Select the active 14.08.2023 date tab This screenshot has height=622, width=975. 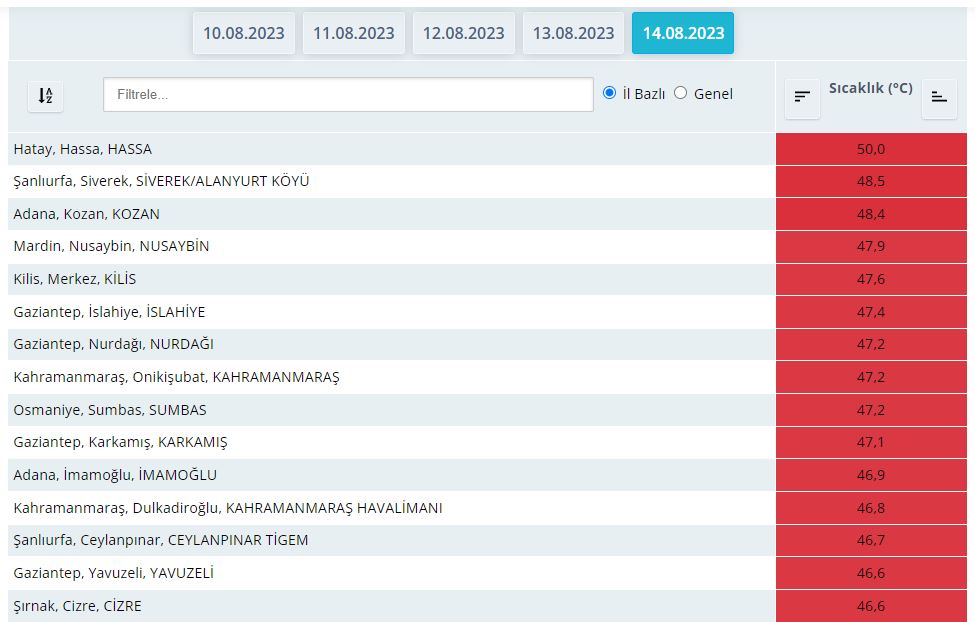coord(683,33)
